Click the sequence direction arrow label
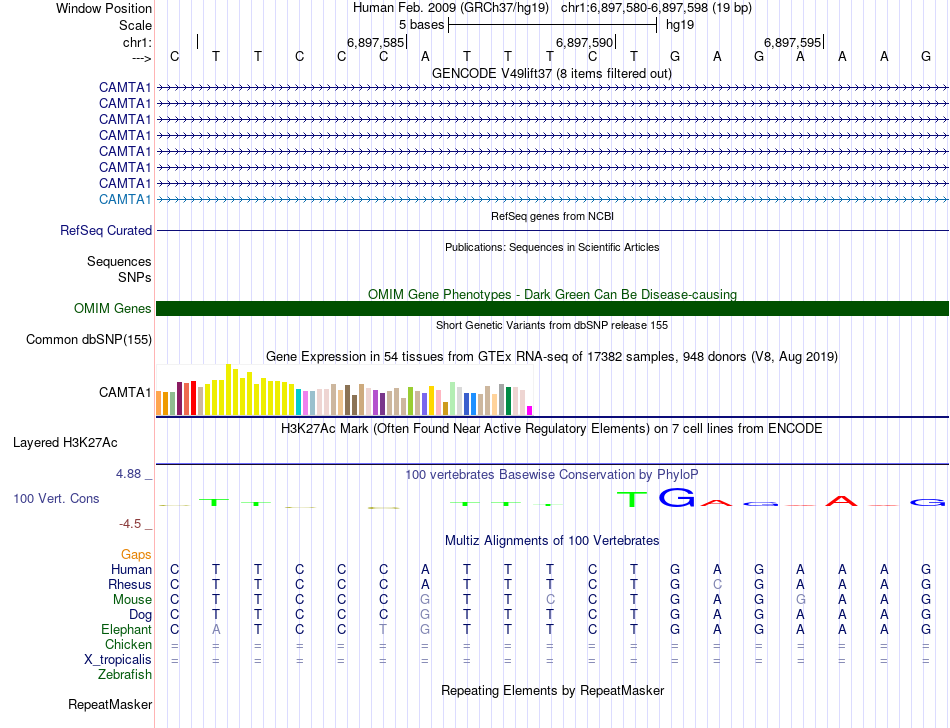Screen dimensions: 950x728 141,58
